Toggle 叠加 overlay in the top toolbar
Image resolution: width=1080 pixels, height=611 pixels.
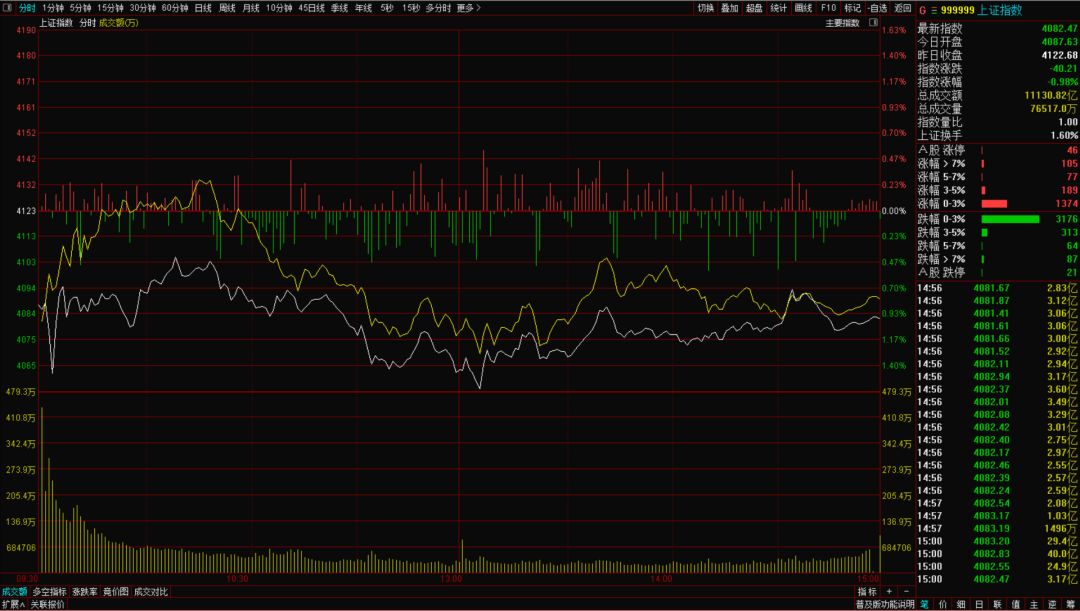[729, 8]
